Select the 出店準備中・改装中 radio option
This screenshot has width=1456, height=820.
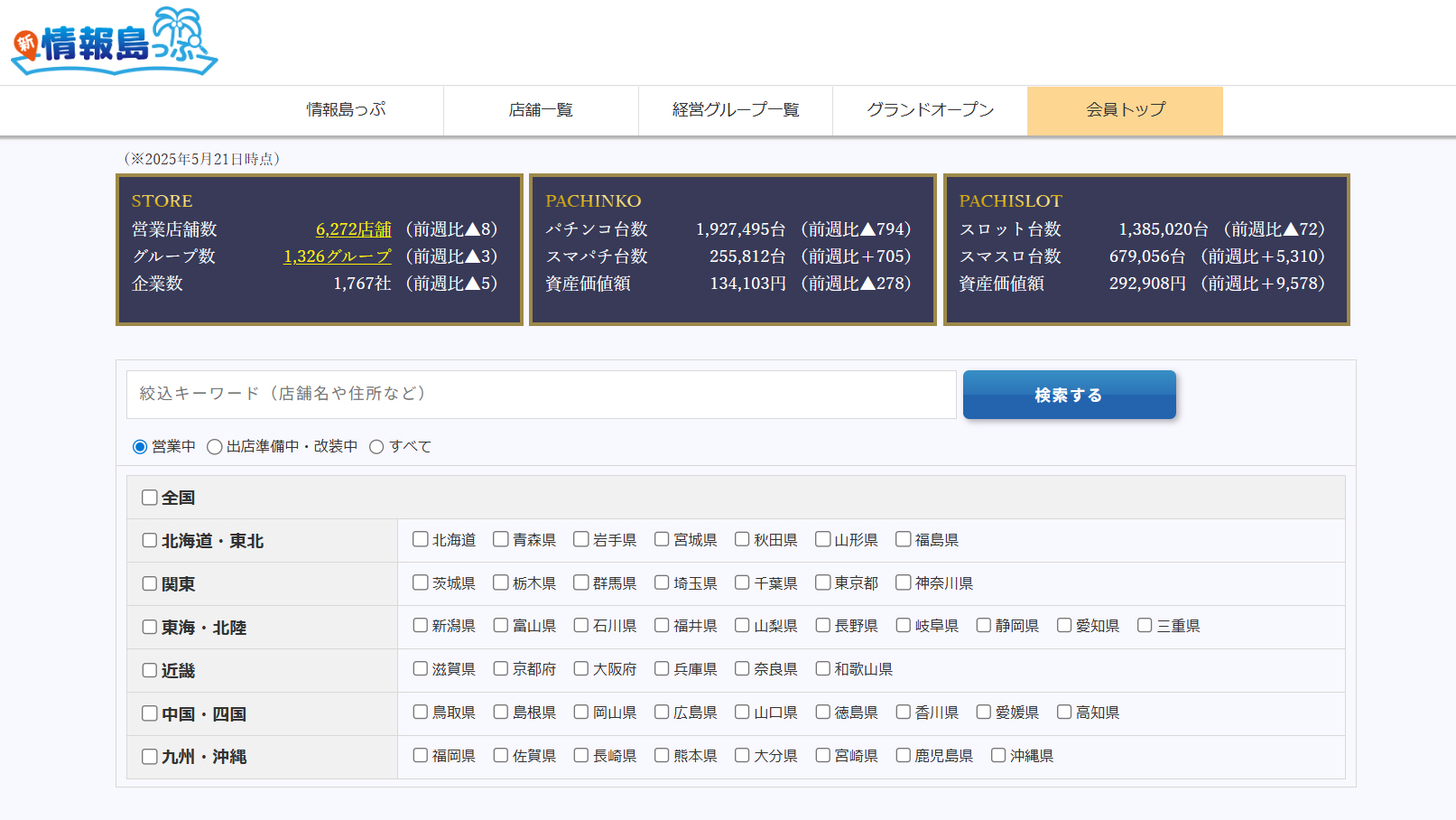click(x=215, y=447)
